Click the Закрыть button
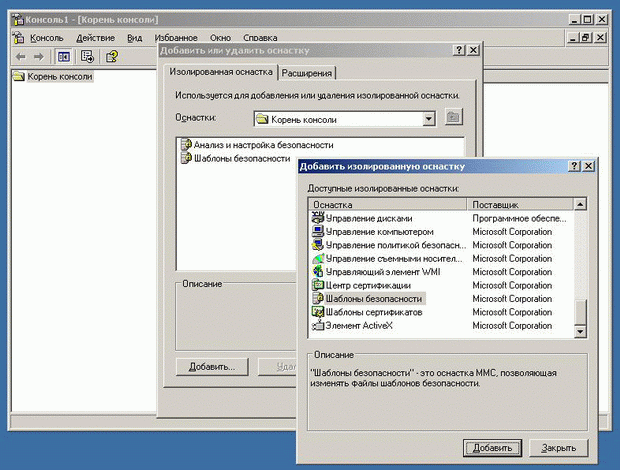Screen dimensions: 620x470 (552, 447)
